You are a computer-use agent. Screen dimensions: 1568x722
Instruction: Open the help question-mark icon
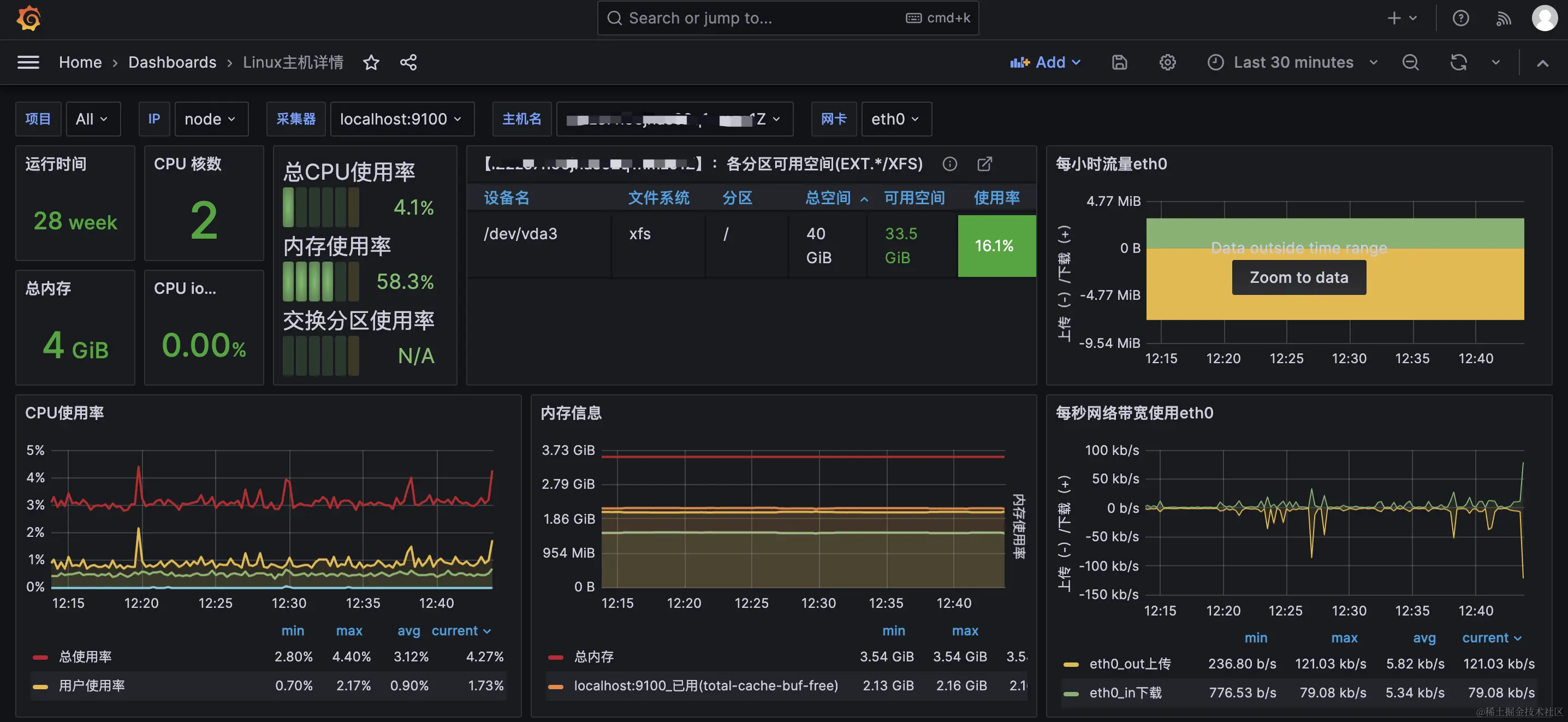[x=1460, y=18]
